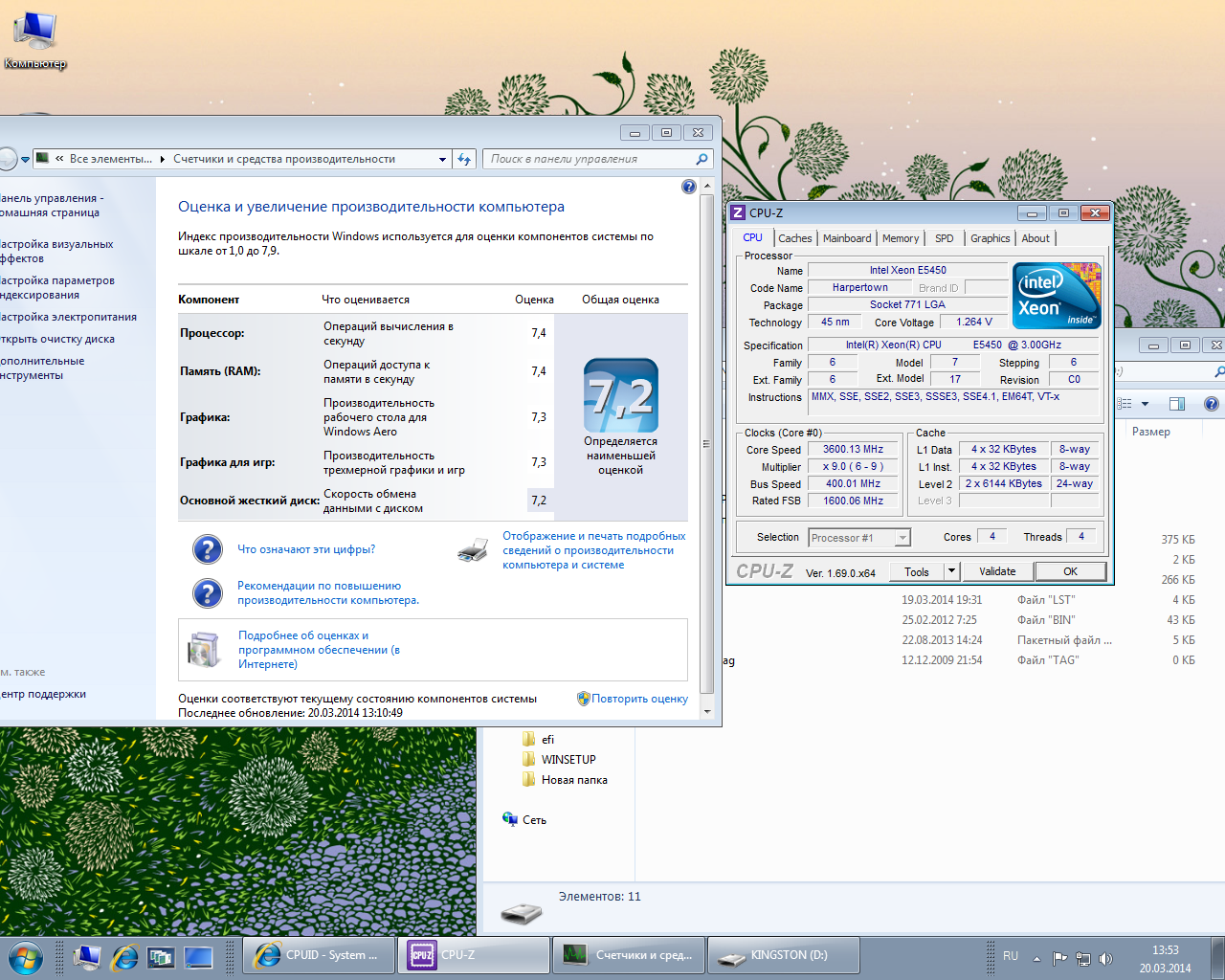
Task: Switch to 'CPUID - System' taskbar button
Action: [319, 955]
